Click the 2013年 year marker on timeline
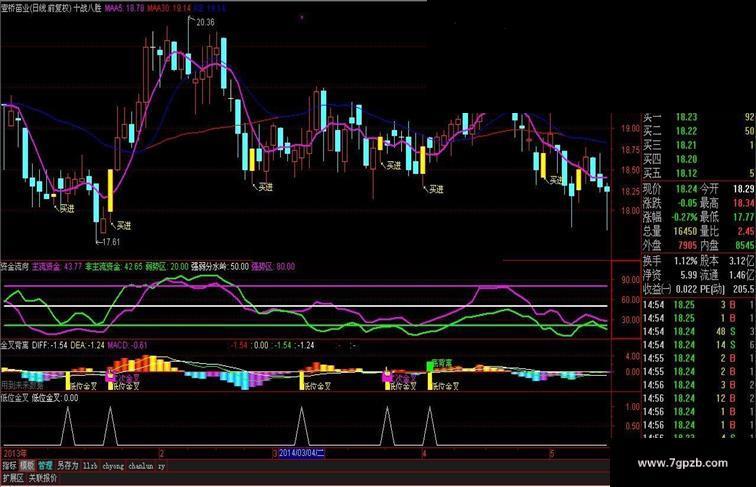The height and width of the screenshot is (487, 756). (x=15, y=453)
